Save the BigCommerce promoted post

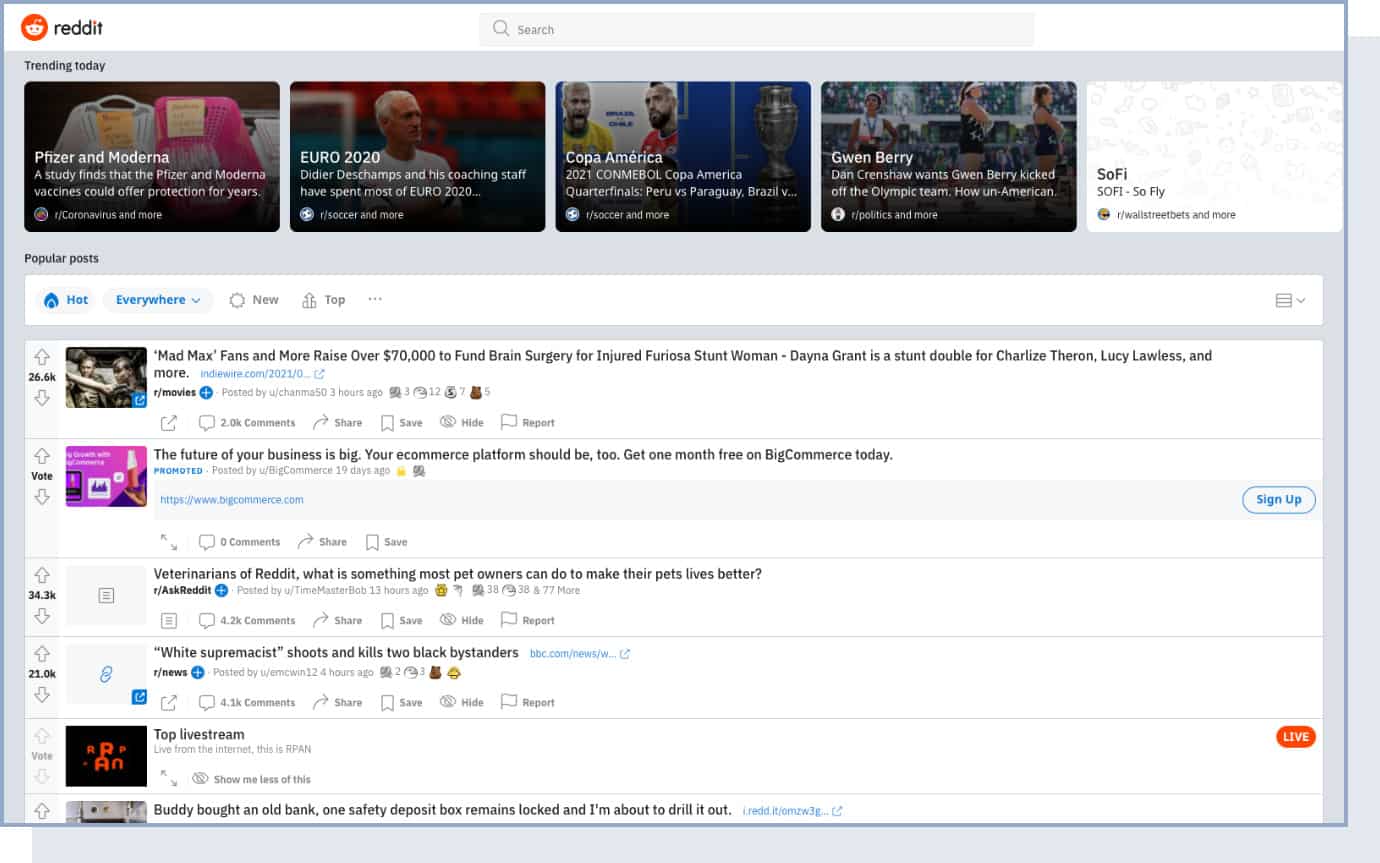click(386, 542)
